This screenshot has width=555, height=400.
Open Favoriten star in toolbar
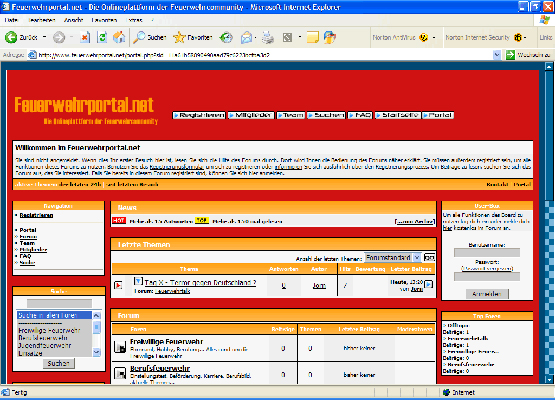[x=193, y=37]
